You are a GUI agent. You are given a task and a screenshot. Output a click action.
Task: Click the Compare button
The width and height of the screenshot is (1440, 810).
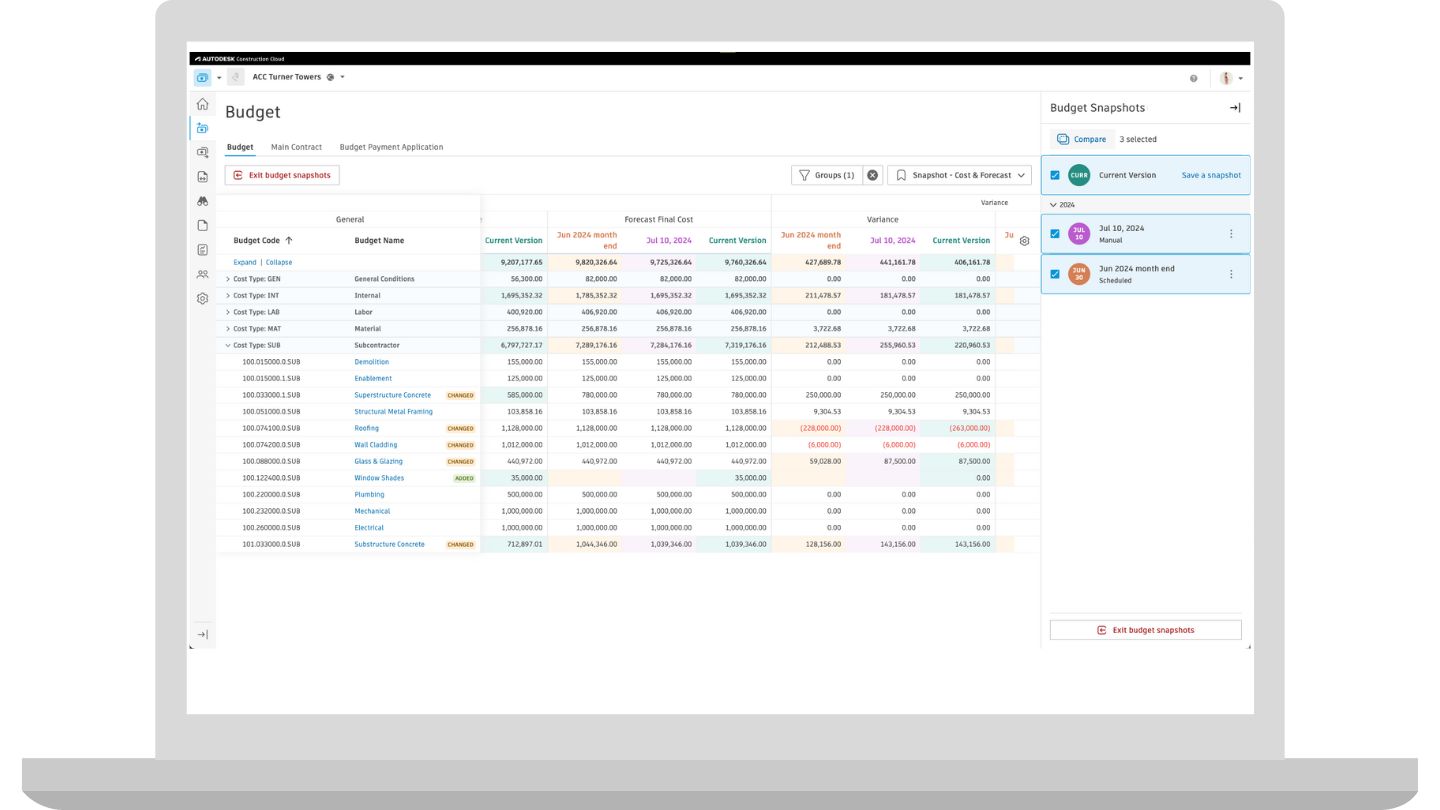click(x=1082, y=139)
